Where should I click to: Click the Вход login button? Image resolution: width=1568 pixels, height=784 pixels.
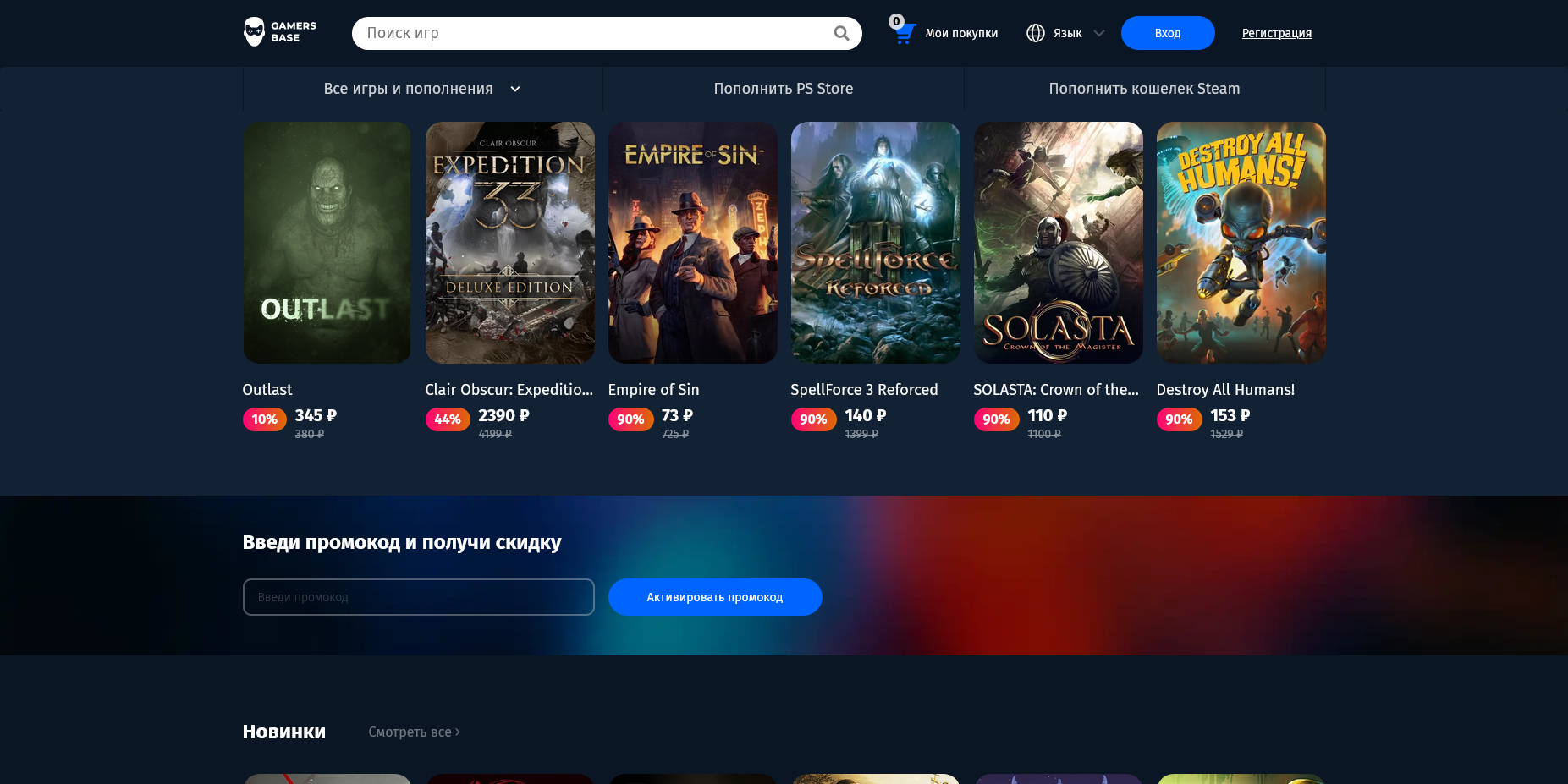coord(1168,33)
